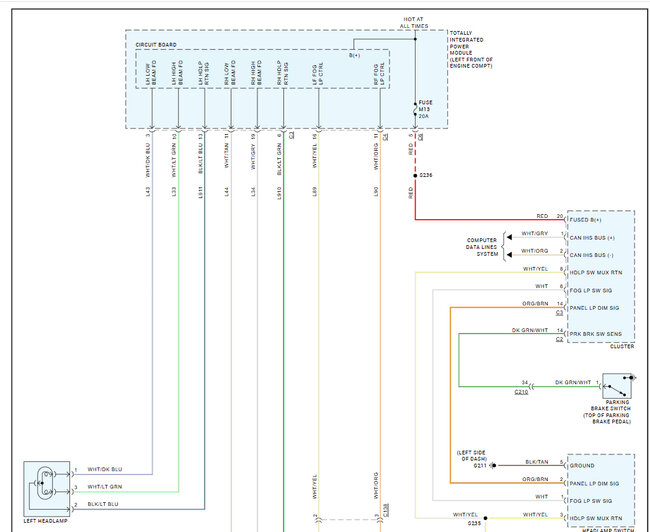Click the C210 connector label
Image resolution: width=650 pixels, height=532 pixels.
[x=521, y=392]
